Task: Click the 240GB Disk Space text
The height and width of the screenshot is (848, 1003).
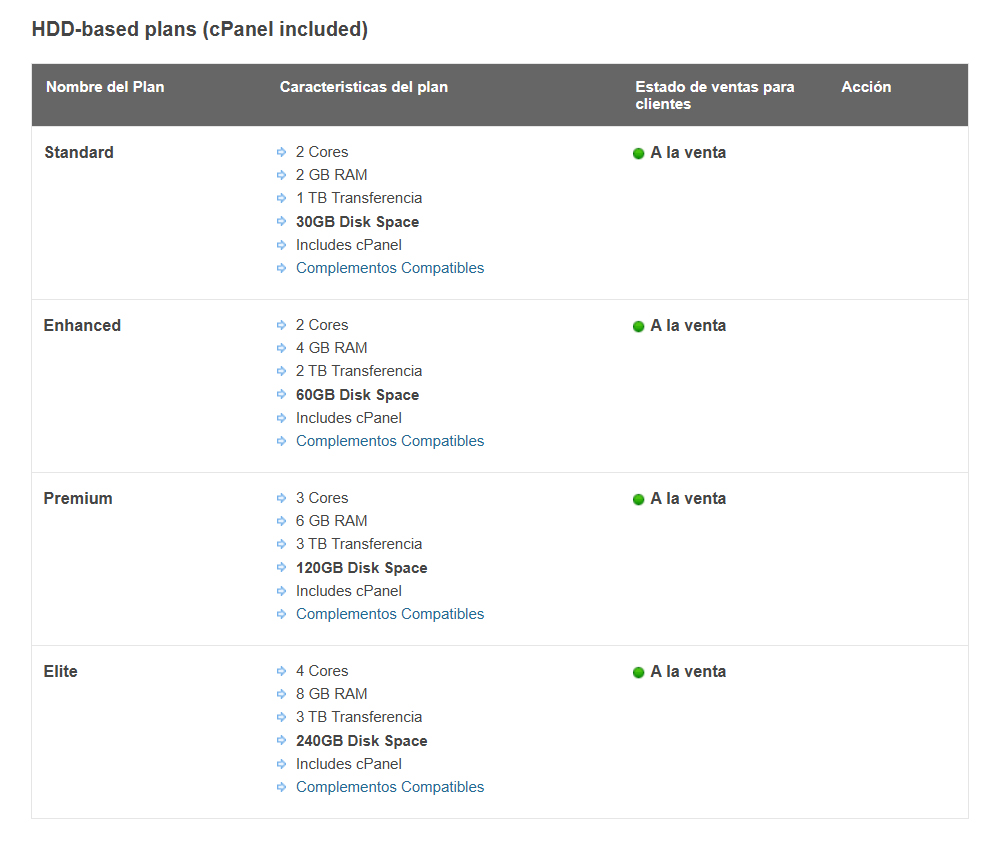Action: click(361, 741)
